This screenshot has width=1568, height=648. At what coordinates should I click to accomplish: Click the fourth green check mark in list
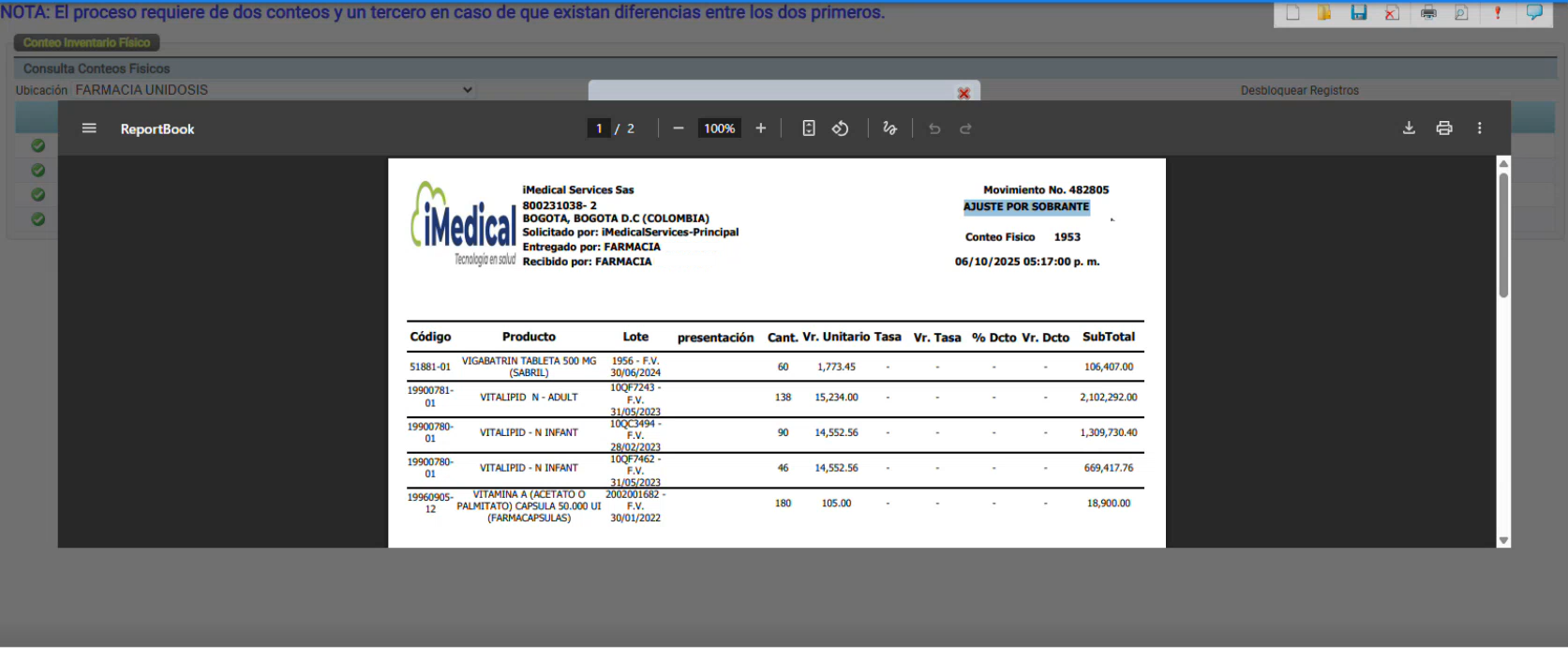38,219
